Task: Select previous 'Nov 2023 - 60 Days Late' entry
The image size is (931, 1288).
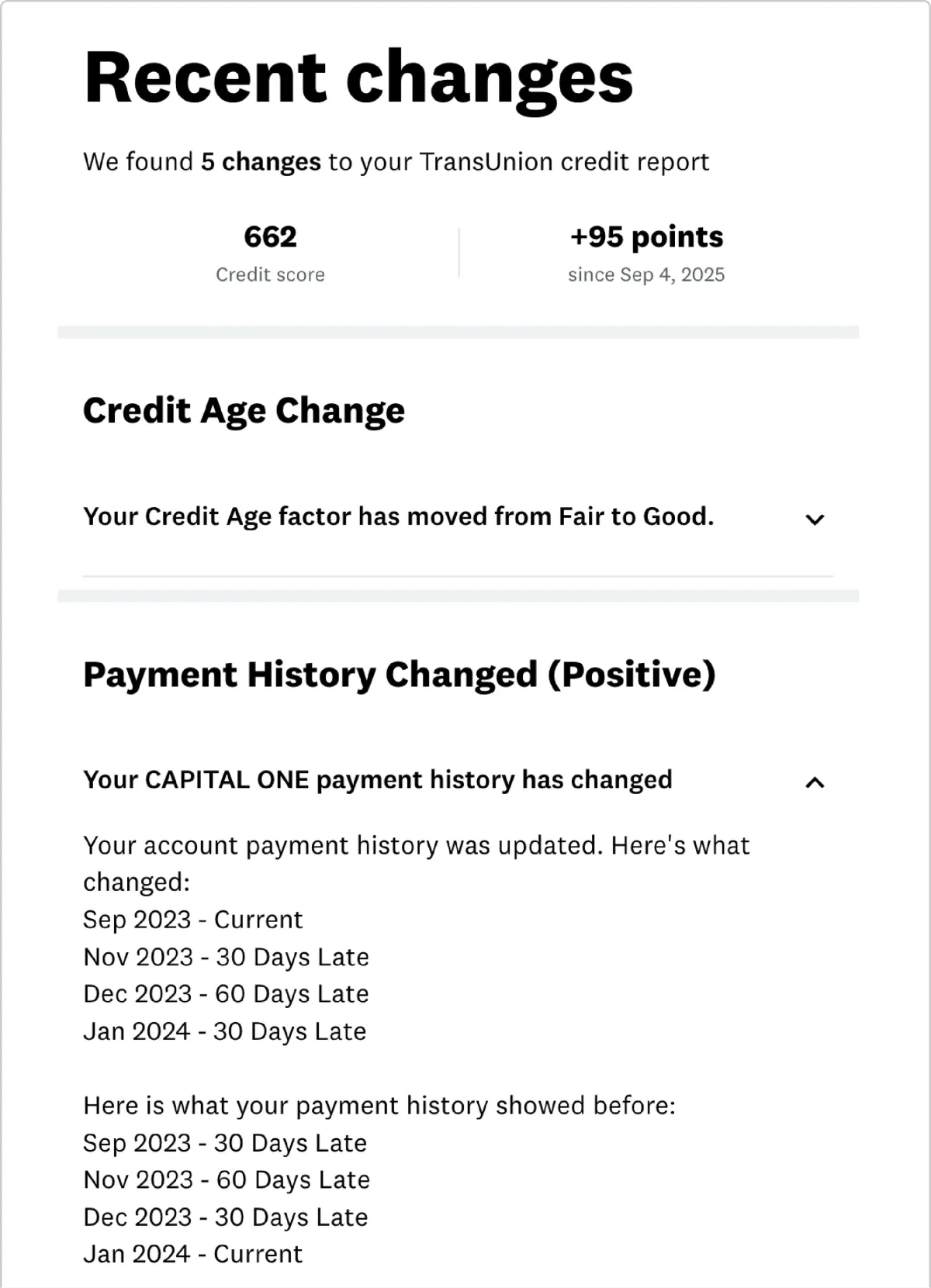Action: (x=227, y=1180)
